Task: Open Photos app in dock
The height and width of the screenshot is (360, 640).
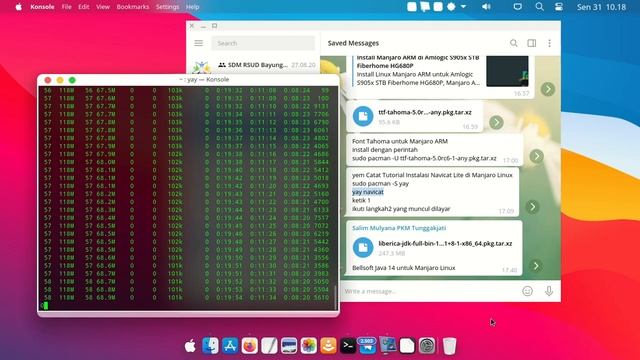Action: [309, 346]
